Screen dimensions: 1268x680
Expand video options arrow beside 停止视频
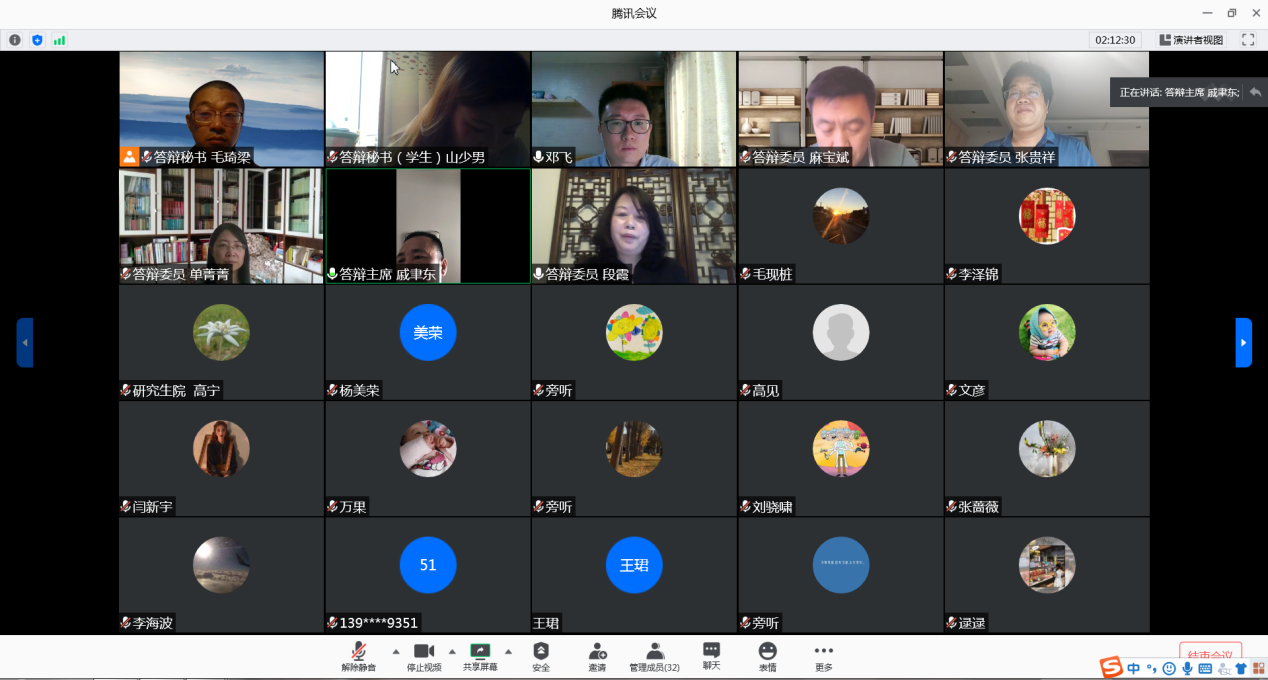(x=452, y=651)
